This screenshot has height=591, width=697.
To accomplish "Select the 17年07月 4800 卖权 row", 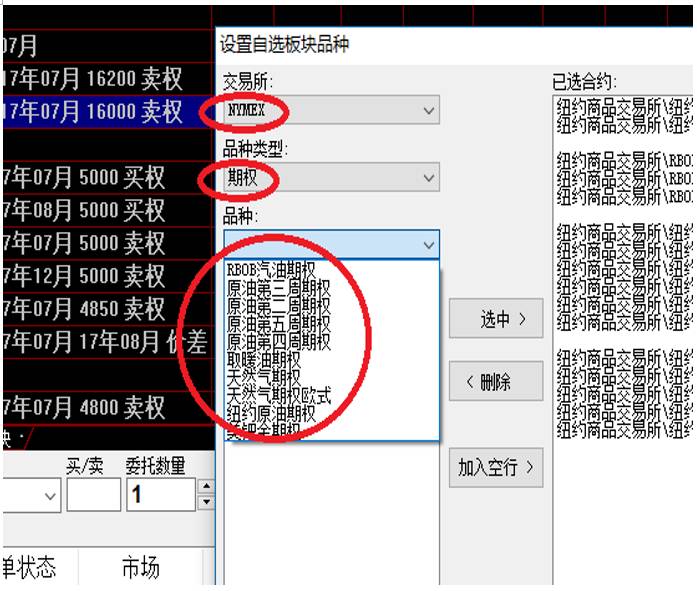I will [107, 407].
